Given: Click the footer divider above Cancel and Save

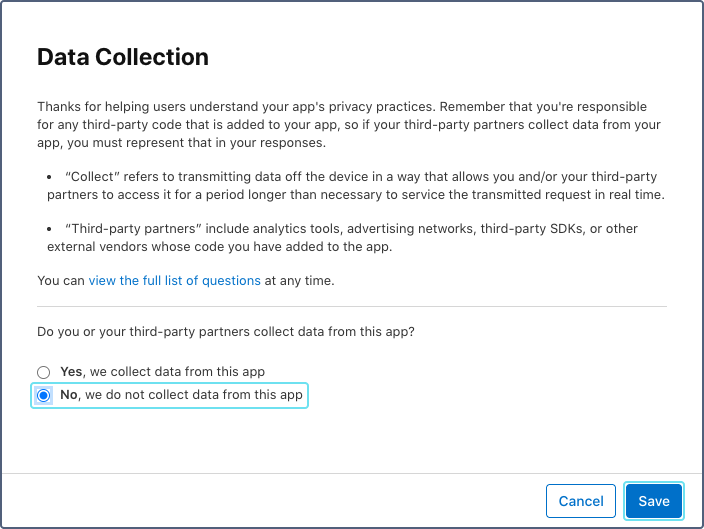Looking at the screenshot, I should 352,473.
